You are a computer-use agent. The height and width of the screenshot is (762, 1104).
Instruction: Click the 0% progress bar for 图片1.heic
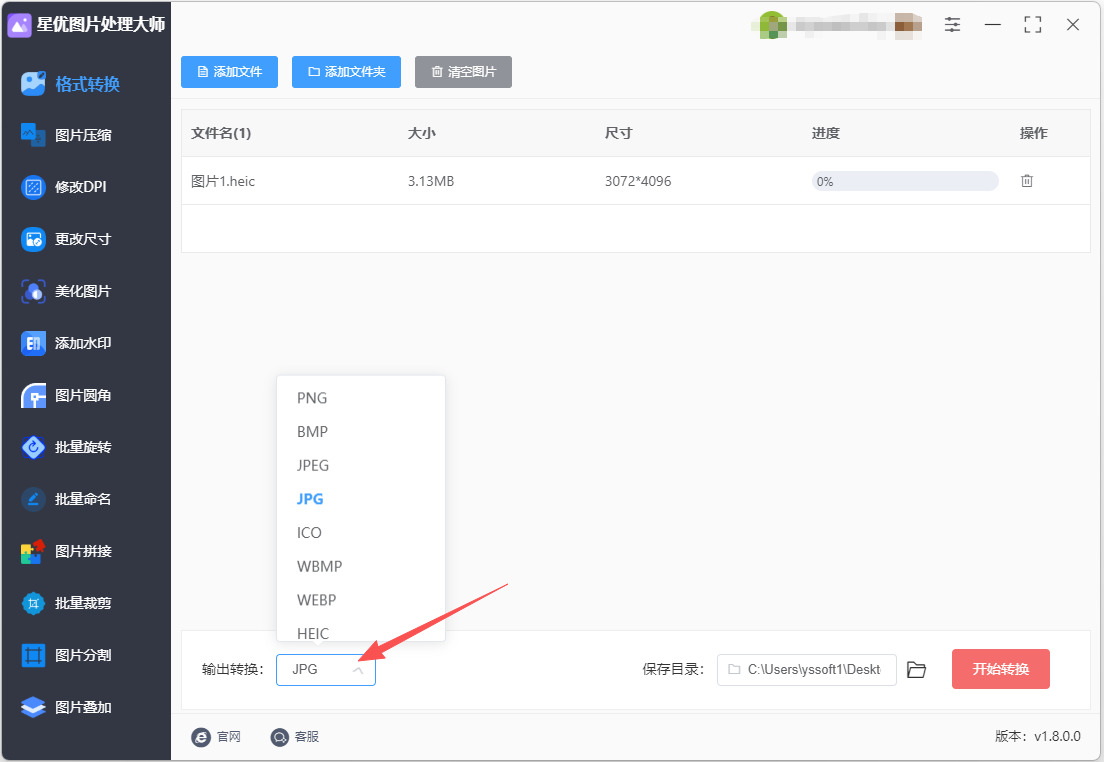905,181
